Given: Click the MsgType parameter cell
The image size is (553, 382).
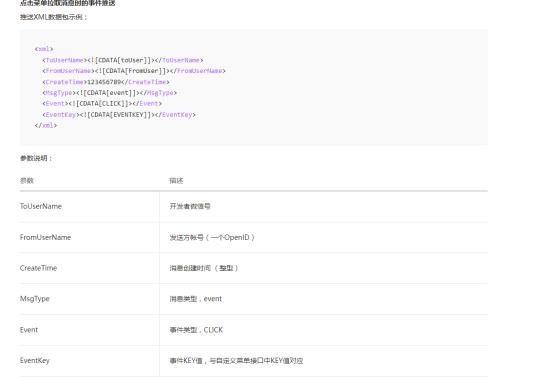Looking at the screenshot, I should pyautogui.click(x=35, y=299).
